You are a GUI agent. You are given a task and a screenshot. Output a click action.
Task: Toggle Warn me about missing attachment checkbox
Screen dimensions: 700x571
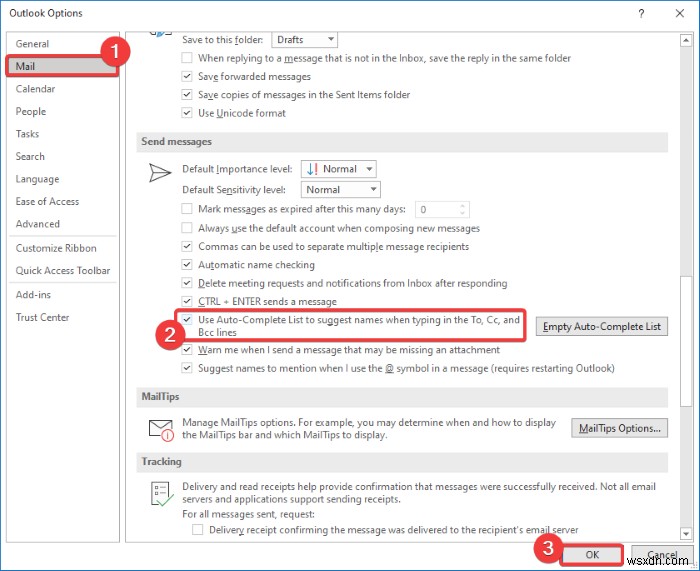pyautogui.click(x=187, y=350)
